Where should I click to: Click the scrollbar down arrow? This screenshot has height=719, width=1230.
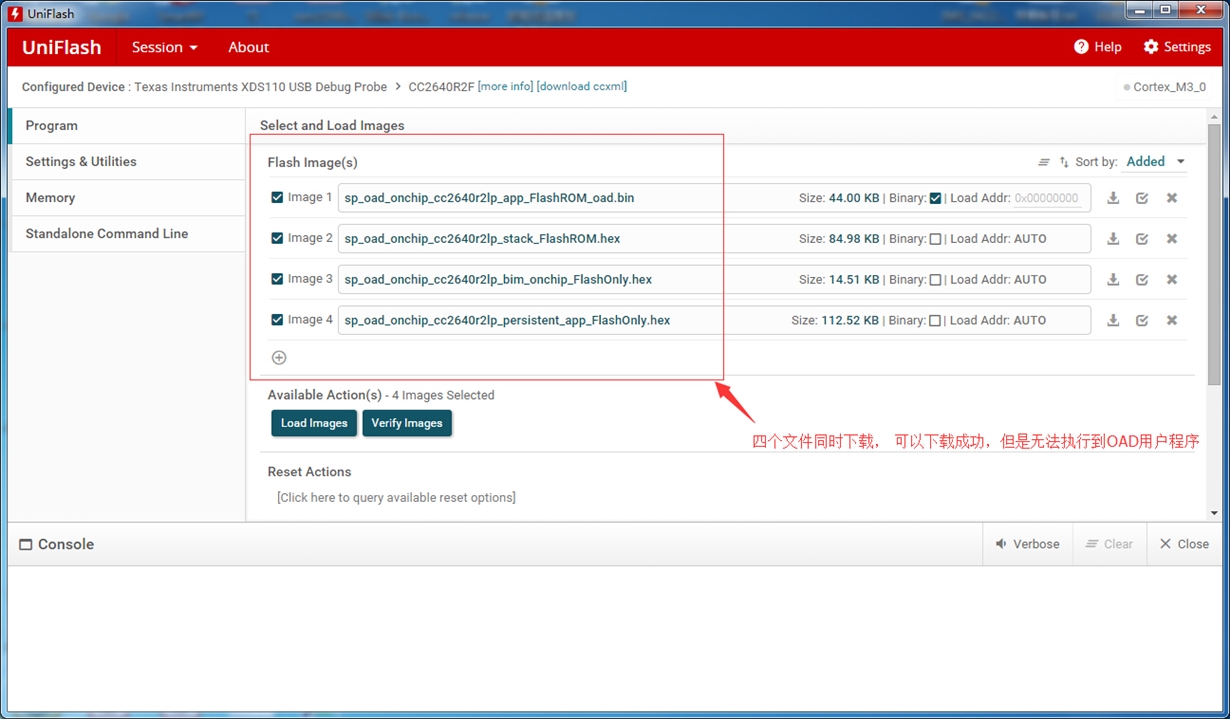(1214, 513)
